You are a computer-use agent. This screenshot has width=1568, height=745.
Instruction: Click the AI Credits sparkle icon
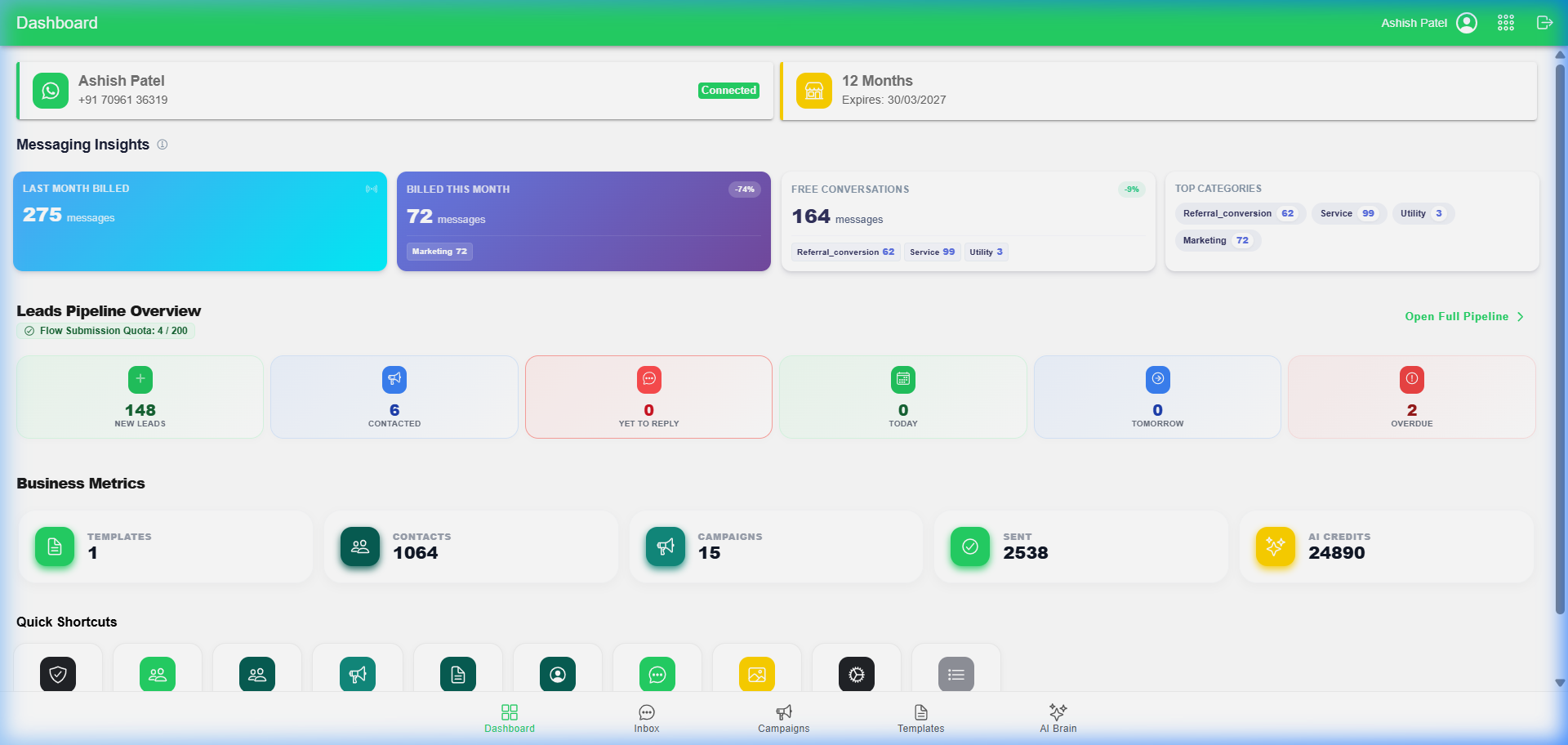click(1276, 546)
